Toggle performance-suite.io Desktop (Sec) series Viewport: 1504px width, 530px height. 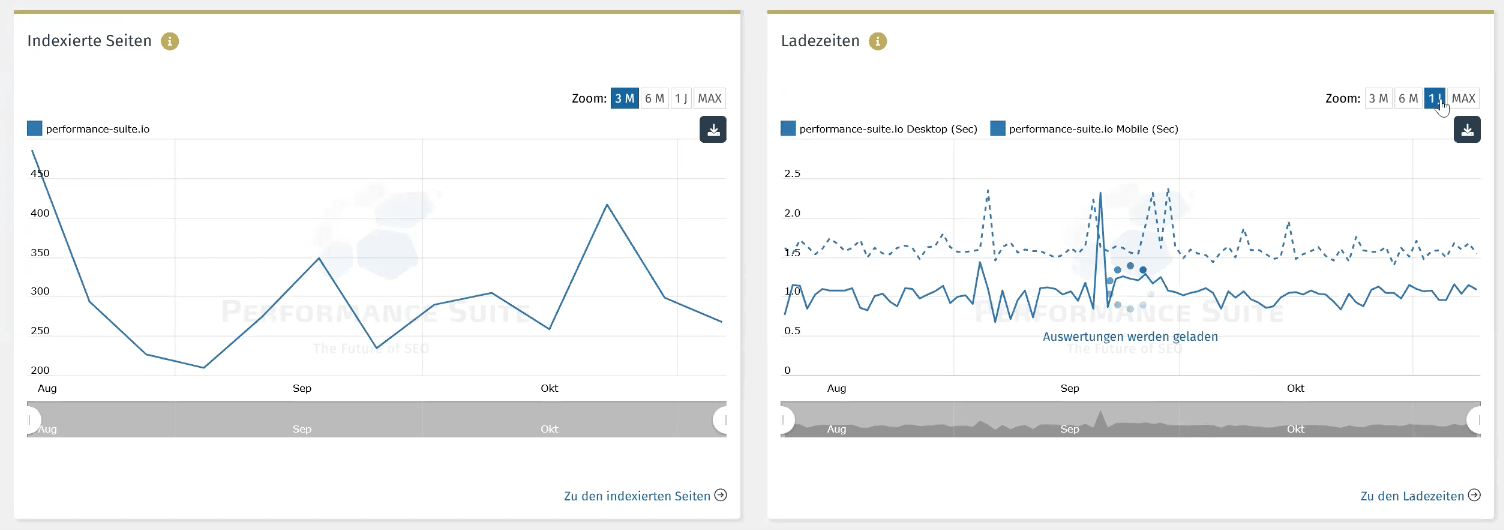click(x=878, y=129)
